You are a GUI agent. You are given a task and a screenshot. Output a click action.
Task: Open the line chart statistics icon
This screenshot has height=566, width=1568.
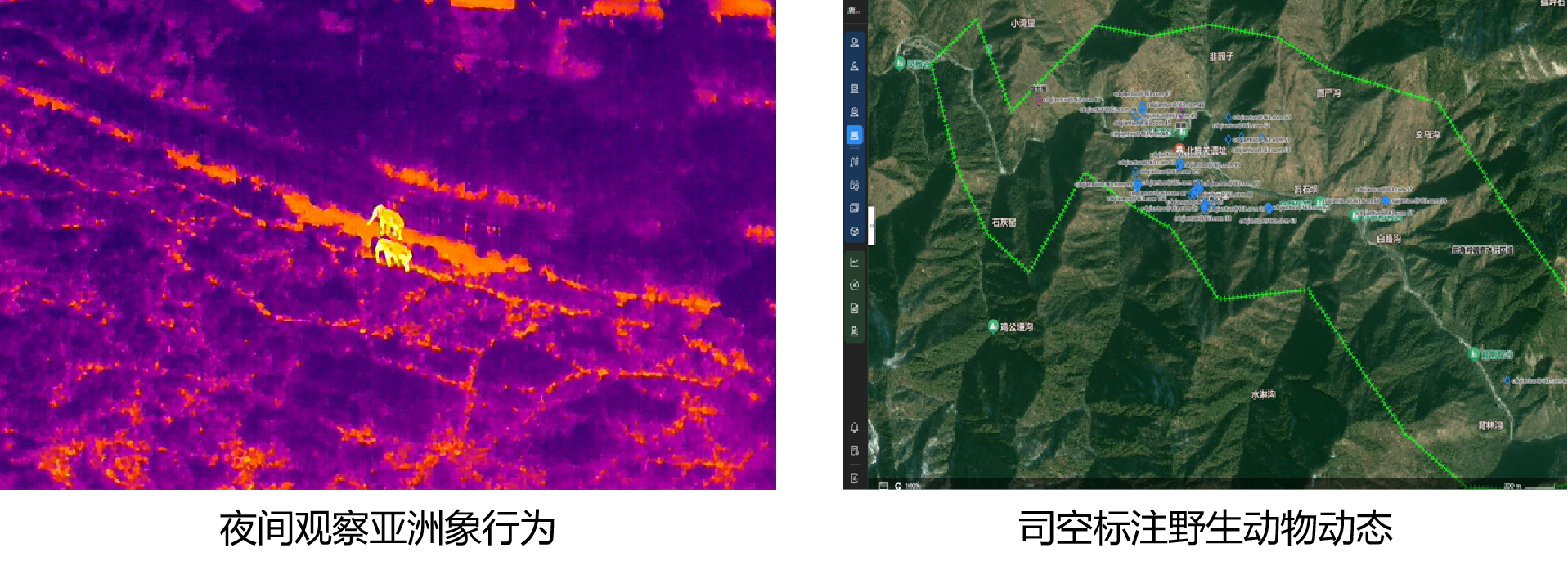coord(855,263)
